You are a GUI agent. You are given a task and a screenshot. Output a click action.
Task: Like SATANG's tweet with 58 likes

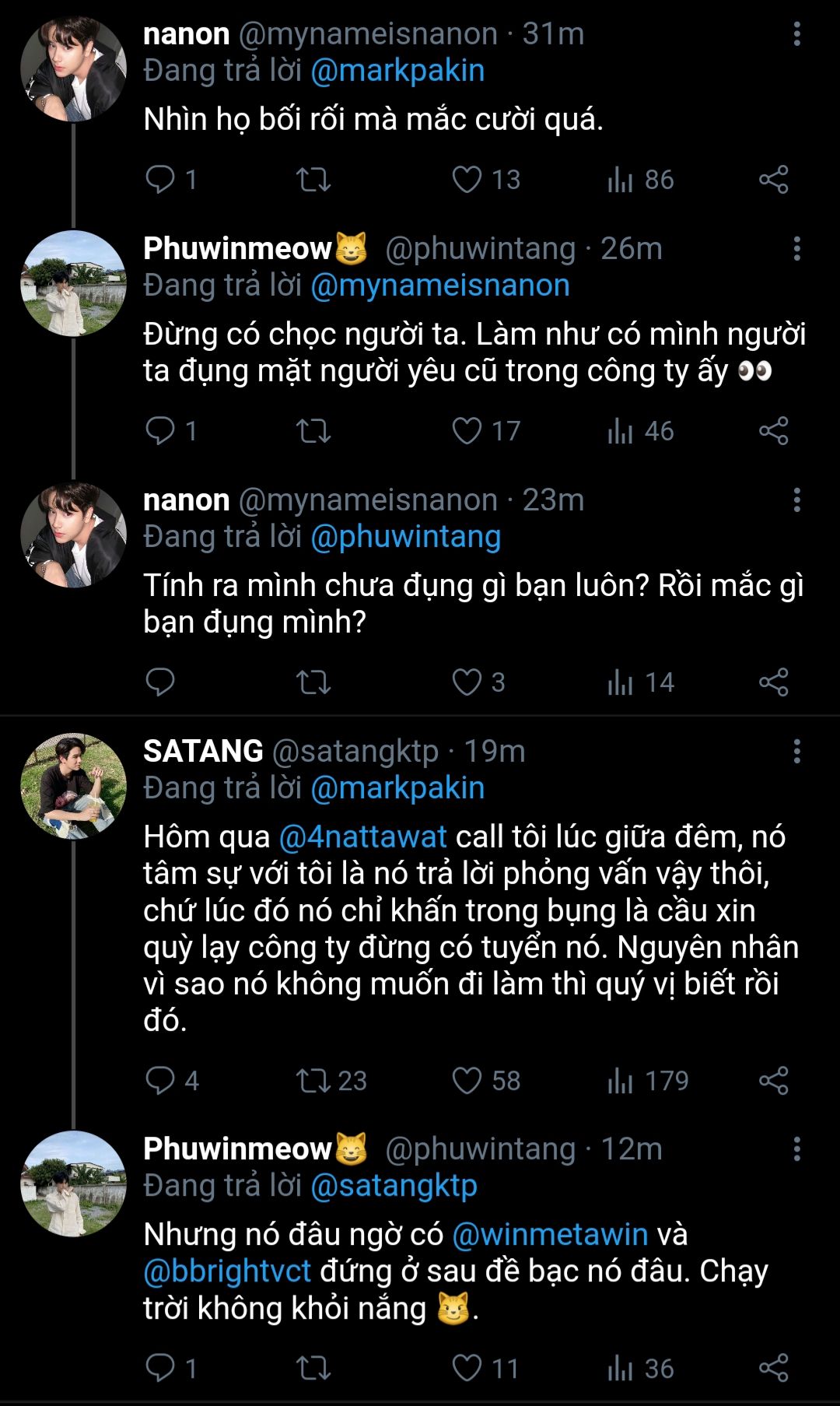pyautogui.click(x=467, y=1081)
